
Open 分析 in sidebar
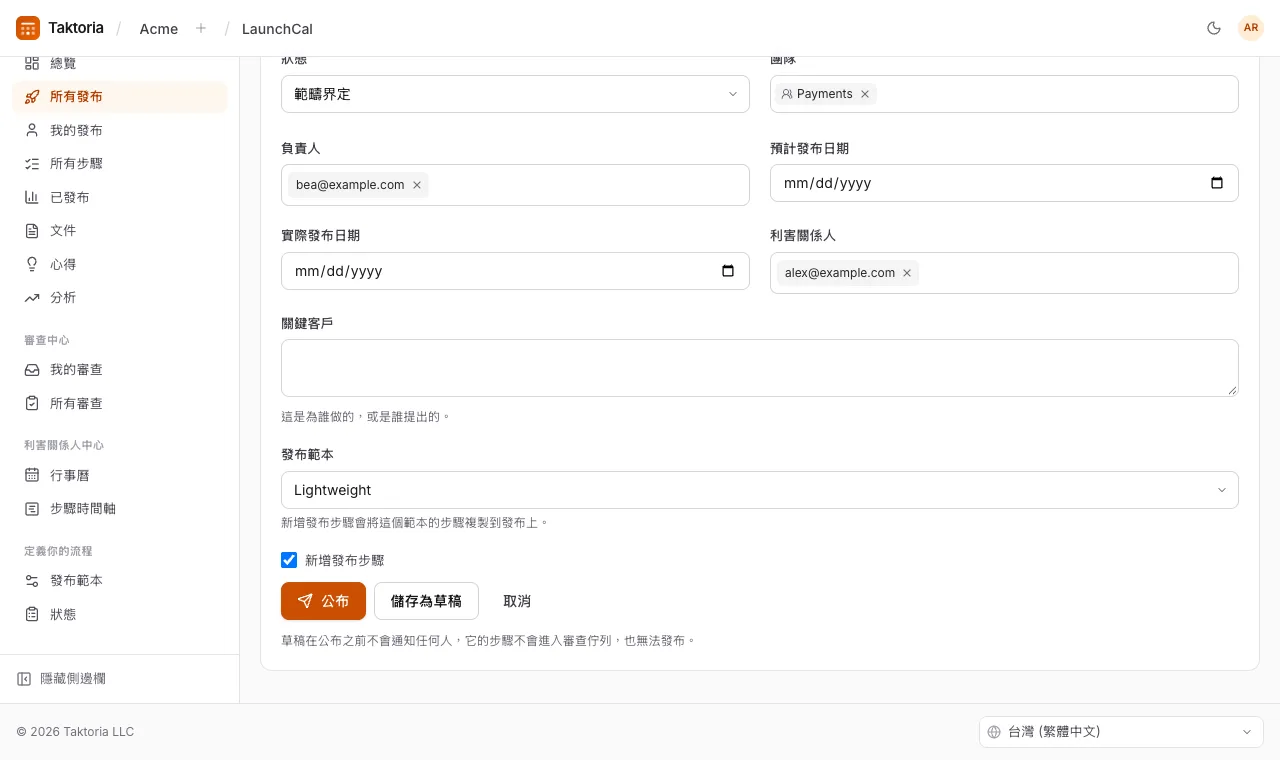pos(120,298)
